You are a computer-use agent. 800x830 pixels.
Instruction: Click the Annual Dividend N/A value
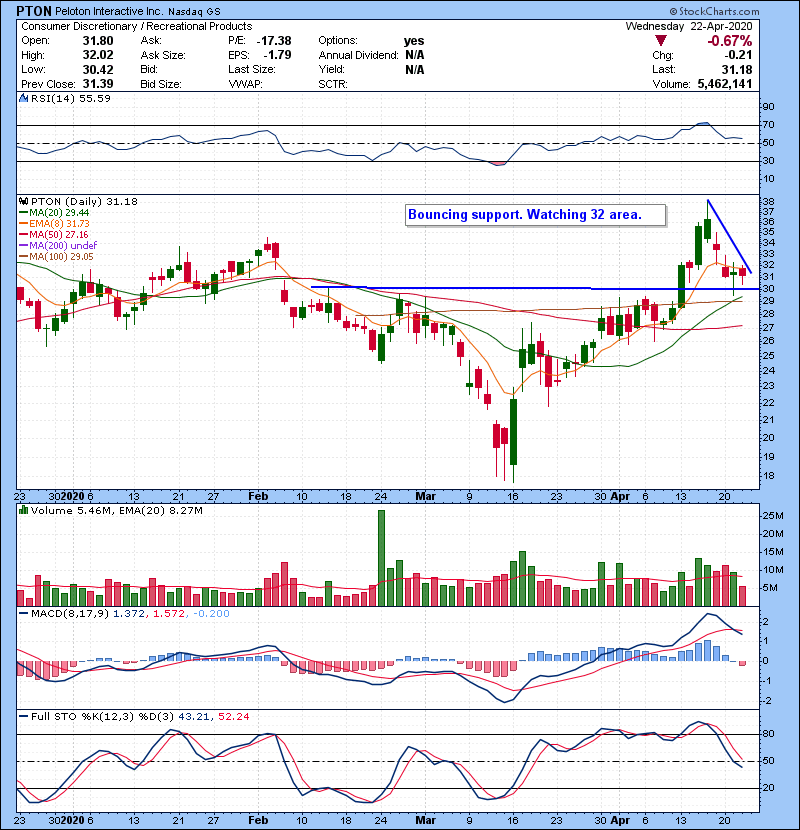click(415, 55)
